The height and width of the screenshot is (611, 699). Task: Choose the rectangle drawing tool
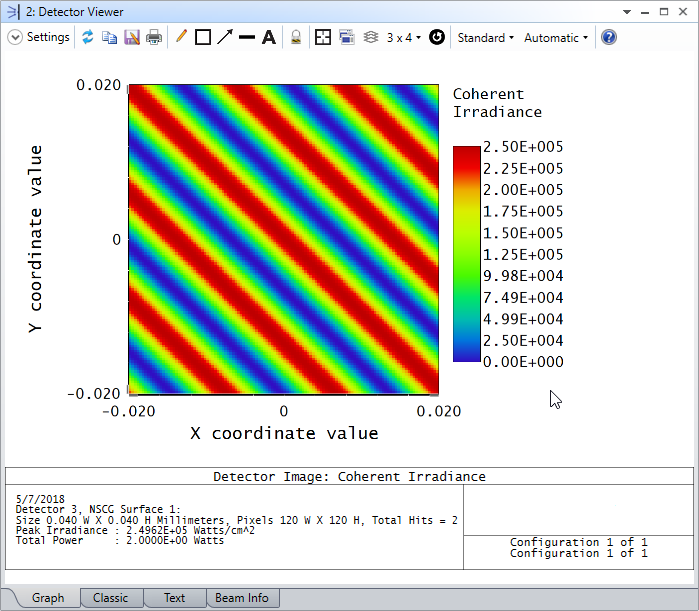pos(203,37)
